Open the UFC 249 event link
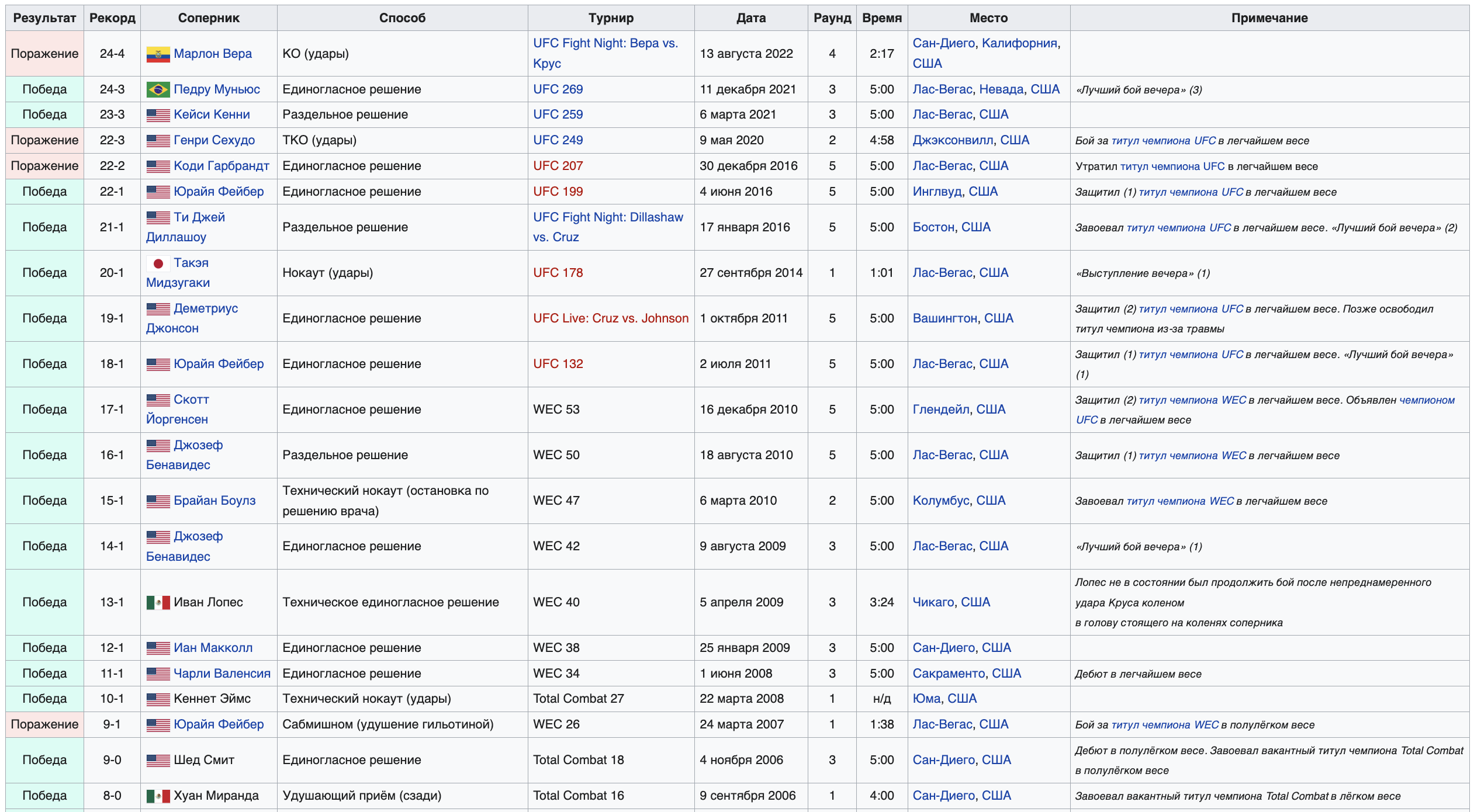1474x812 pixels. coord(558,140)
